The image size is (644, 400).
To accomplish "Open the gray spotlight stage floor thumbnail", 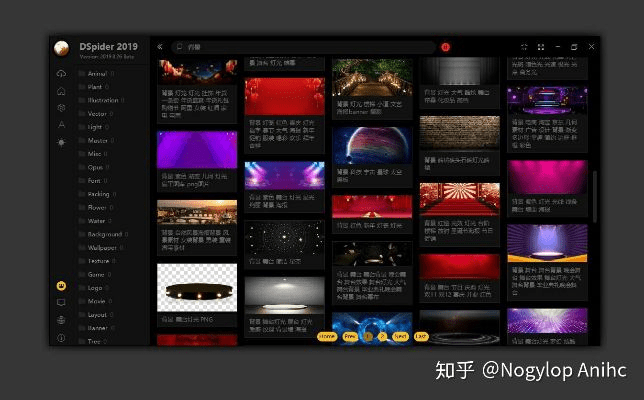I will tap(285, 295).
